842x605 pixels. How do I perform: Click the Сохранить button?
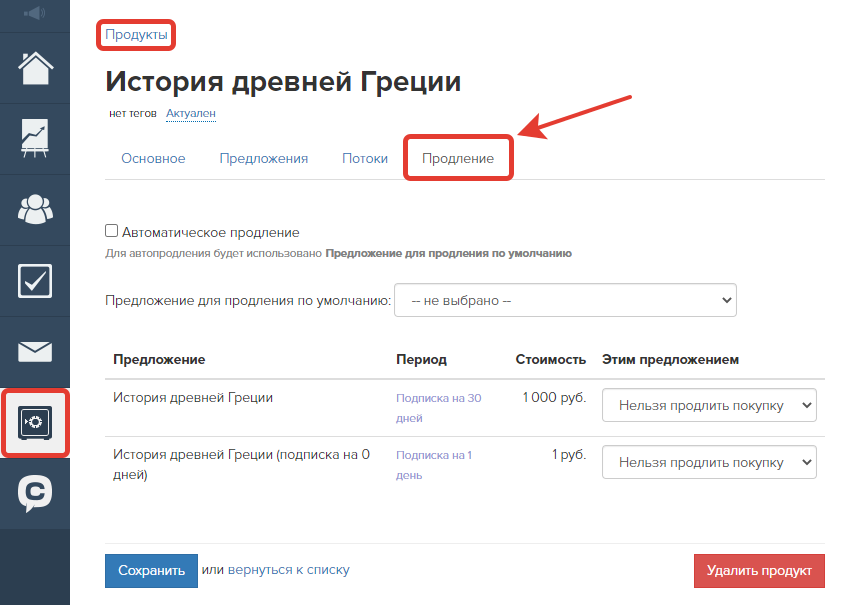(x=151, y=571)
